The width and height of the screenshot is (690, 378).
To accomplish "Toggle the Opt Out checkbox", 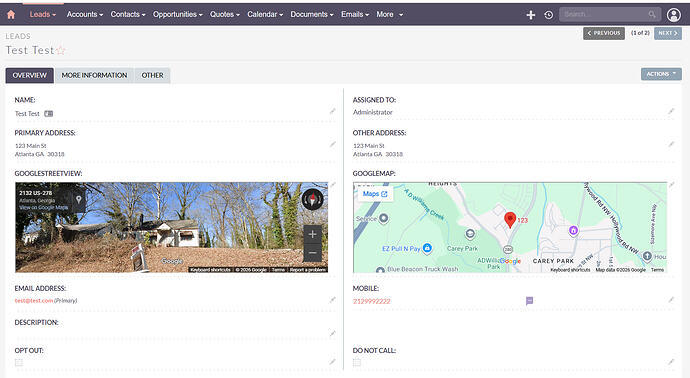I will pyautogui.click(x=18, y=363).
